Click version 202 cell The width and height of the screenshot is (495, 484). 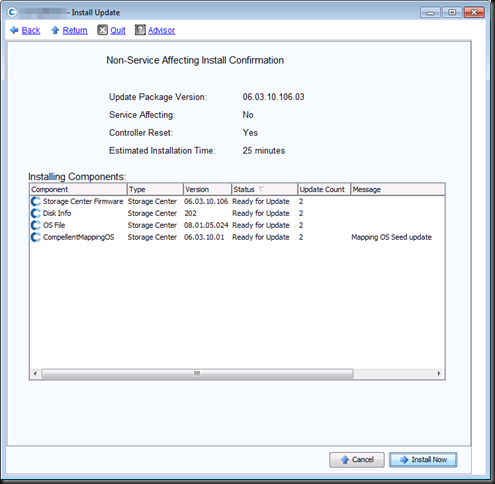pyautogui.click(x=190, y=213)
